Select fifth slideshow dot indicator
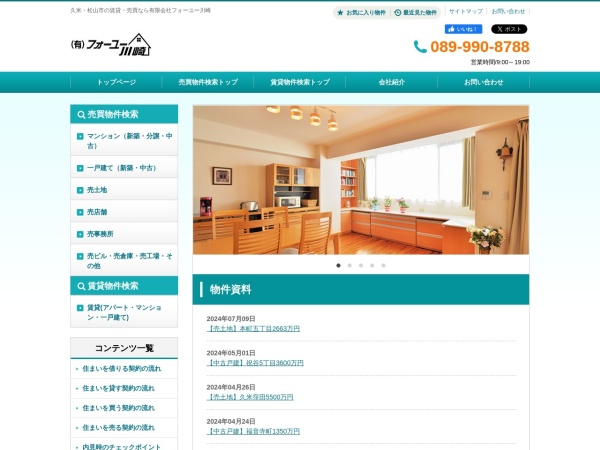This screenshot has width=600, height=450. click(x=383, y=266)
